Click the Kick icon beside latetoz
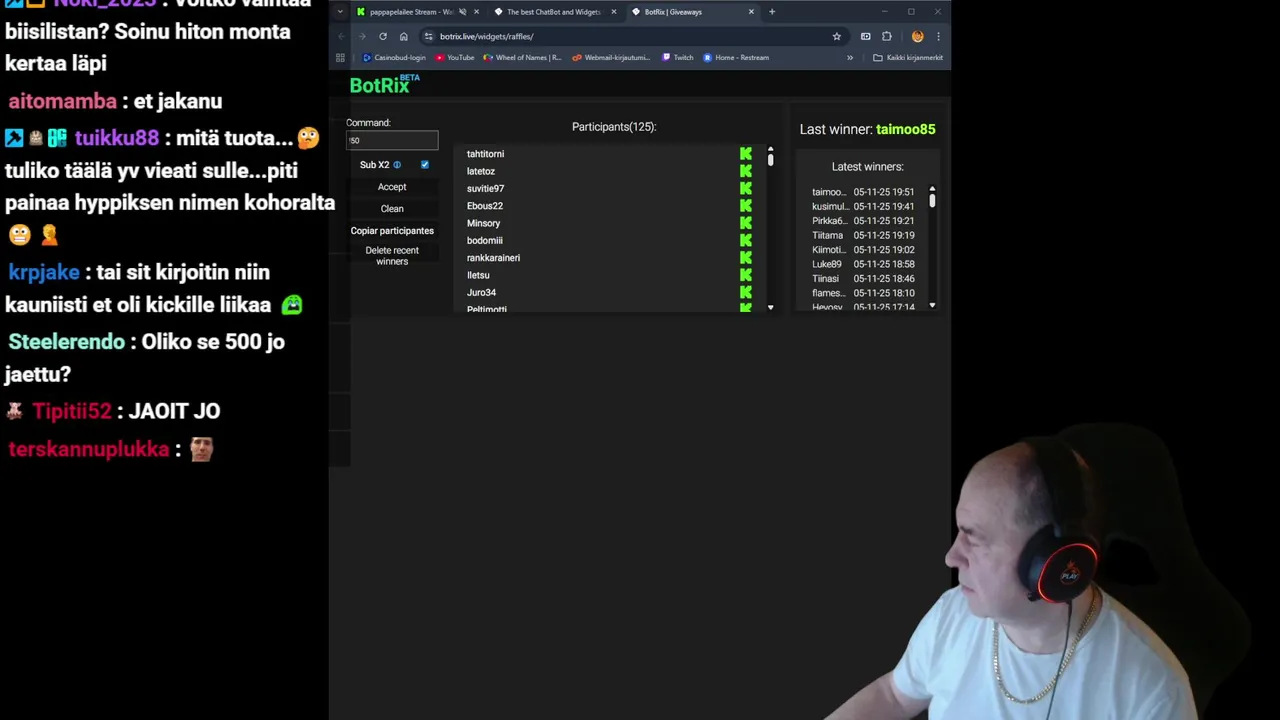 [x=746, y=171]
